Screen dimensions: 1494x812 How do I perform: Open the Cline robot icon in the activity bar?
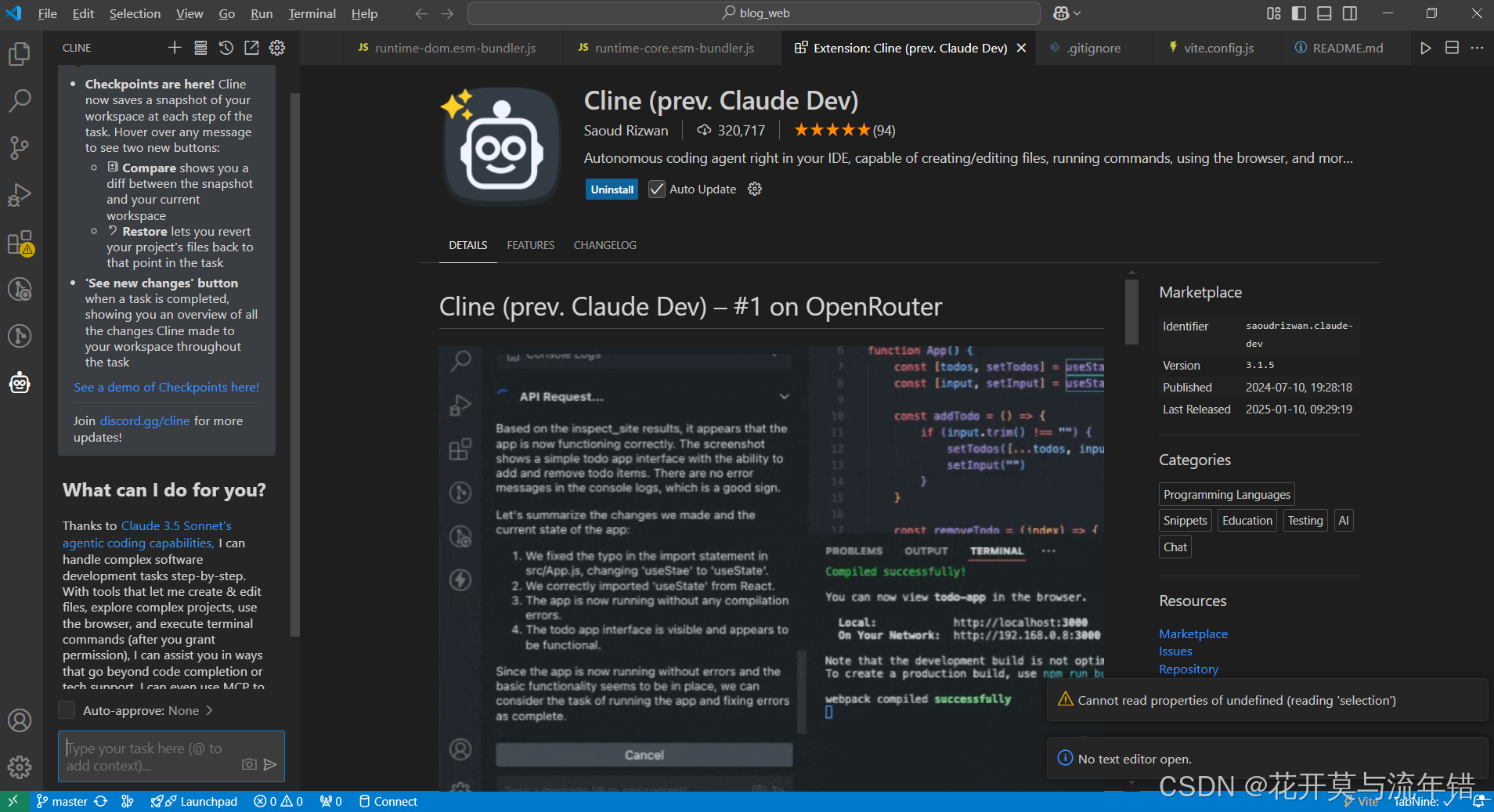click(20, 383)
